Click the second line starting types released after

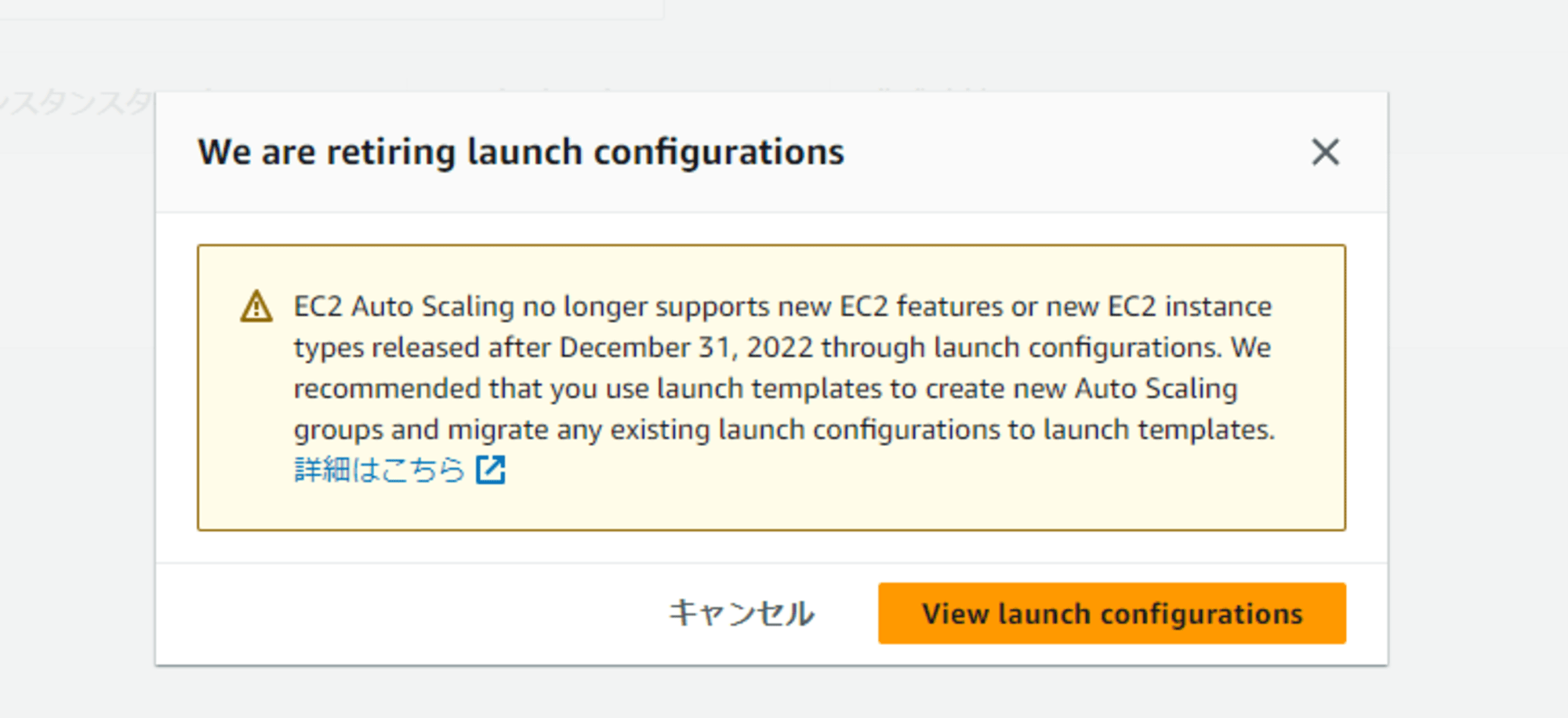(782, 347)
